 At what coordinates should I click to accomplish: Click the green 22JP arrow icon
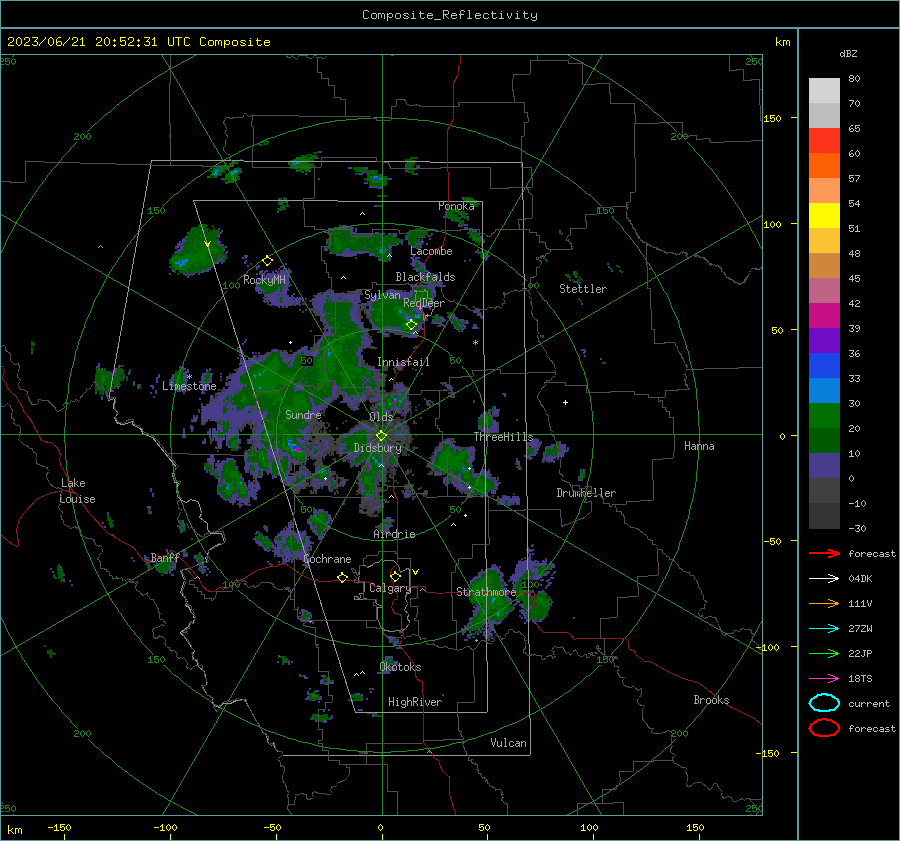pos(824,653)
